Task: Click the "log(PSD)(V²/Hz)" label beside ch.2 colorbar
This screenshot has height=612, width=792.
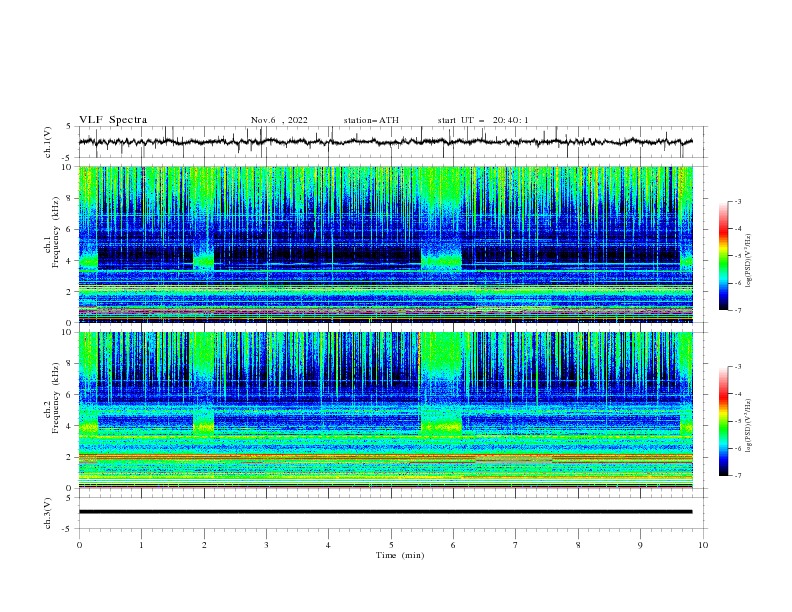Action: click(748, 426)
